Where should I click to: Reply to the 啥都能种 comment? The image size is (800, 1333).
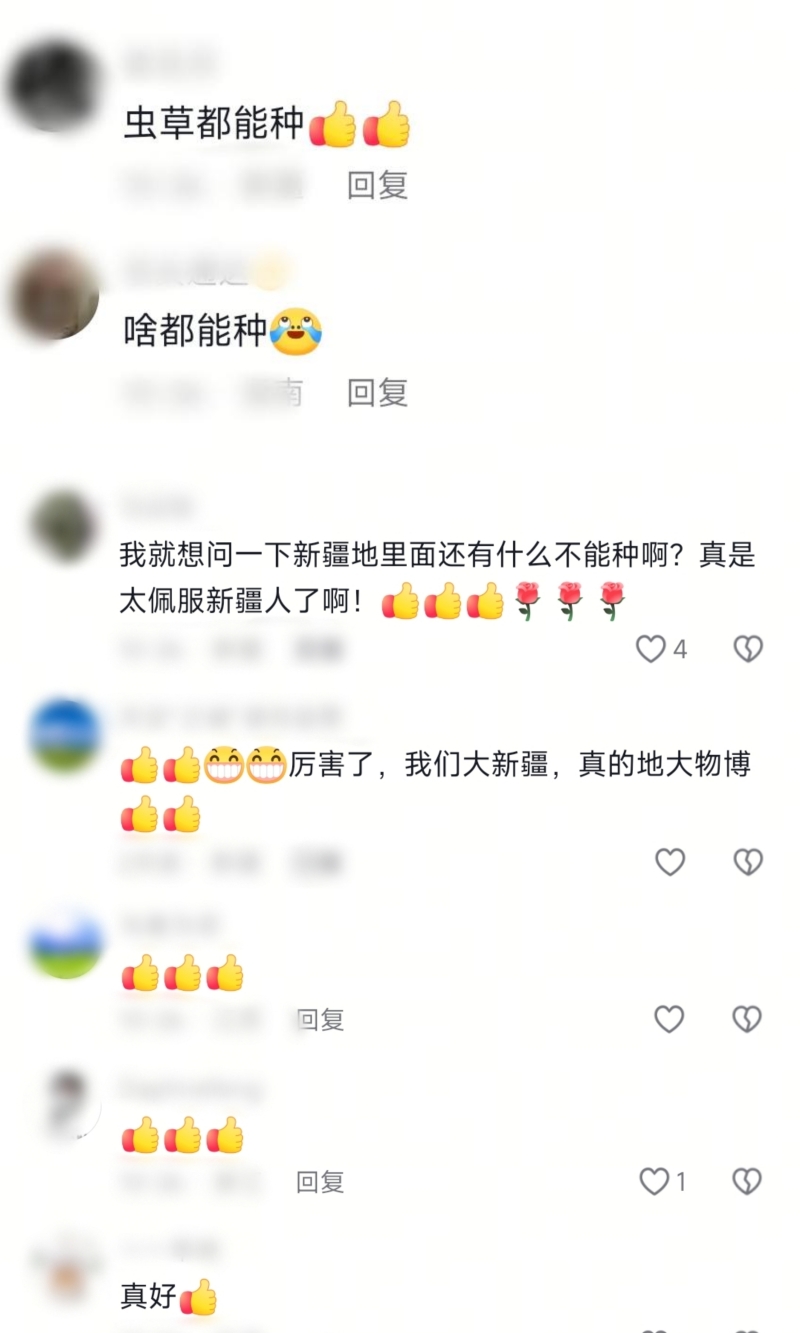[377, 392]
